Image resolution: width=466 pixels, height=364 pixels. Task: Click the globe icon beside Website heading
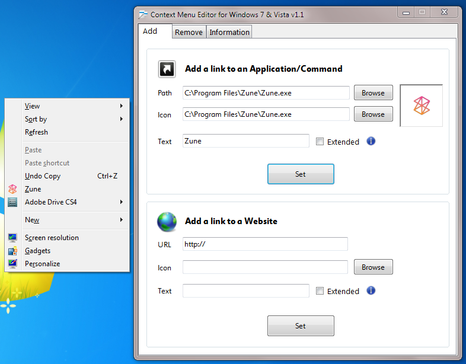click(167, 222)
